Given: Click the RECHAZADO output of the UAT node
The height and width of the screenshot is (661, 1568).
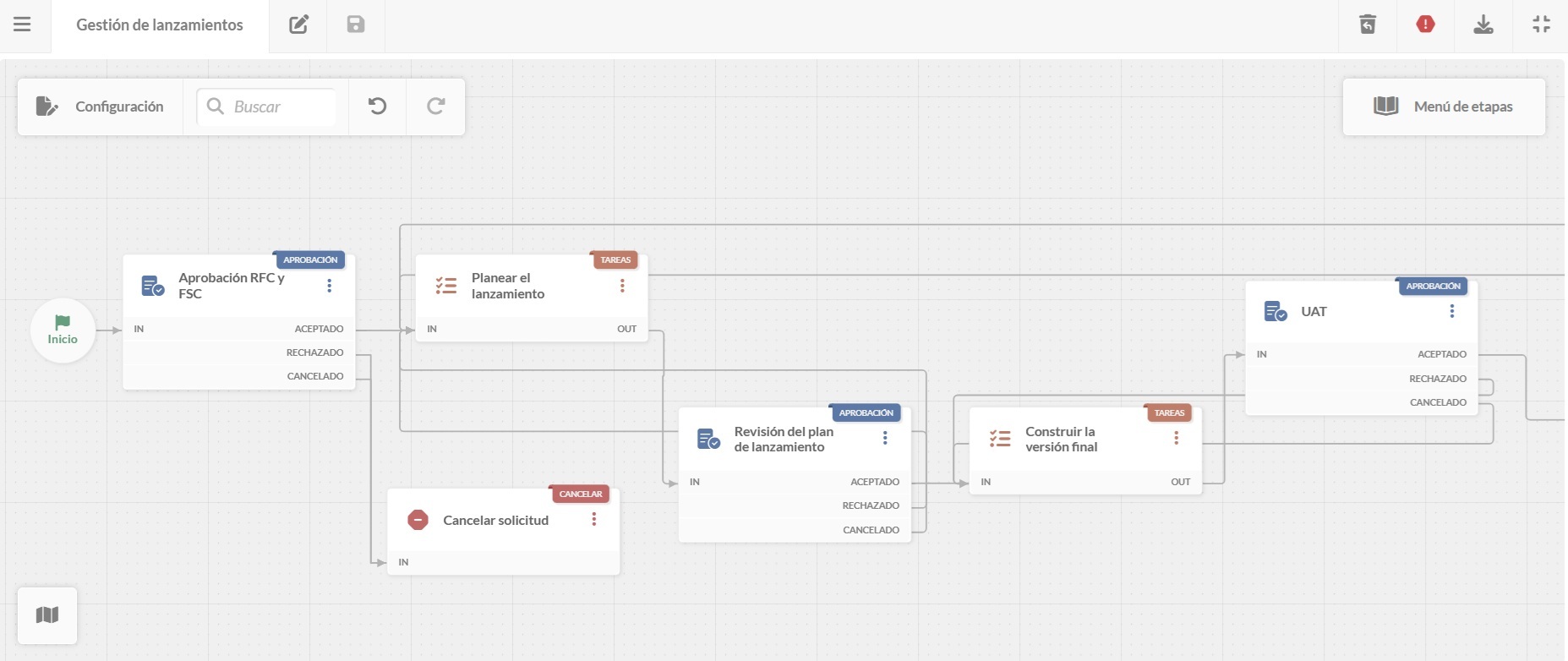Looking at the screenshot, I should coord(1438,379).
